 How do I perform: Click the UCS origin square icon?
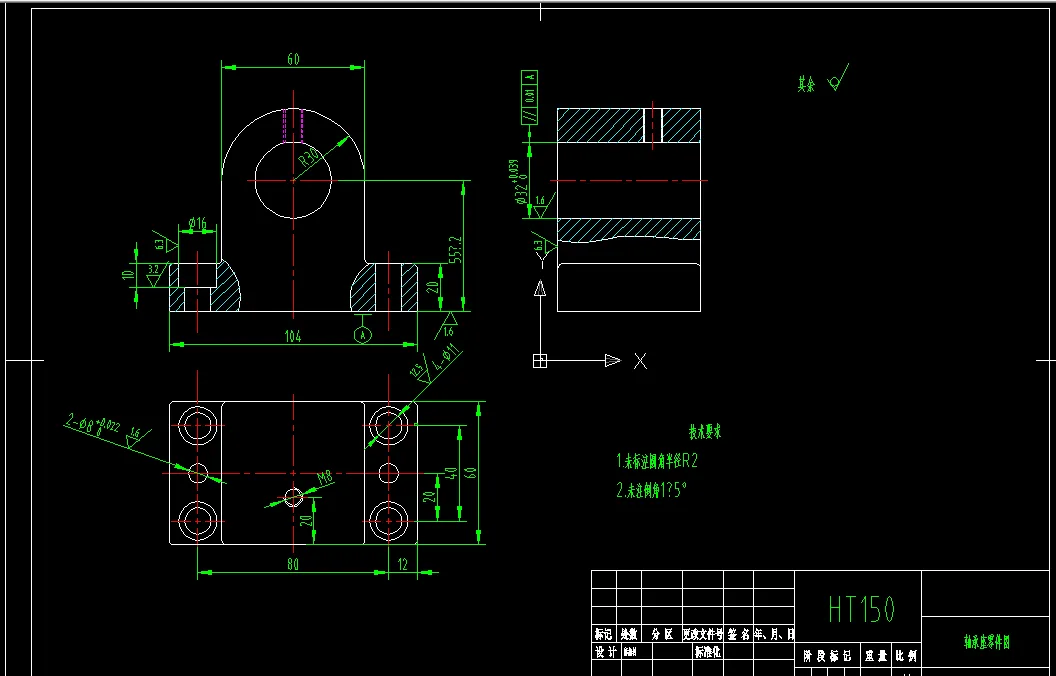539,361
